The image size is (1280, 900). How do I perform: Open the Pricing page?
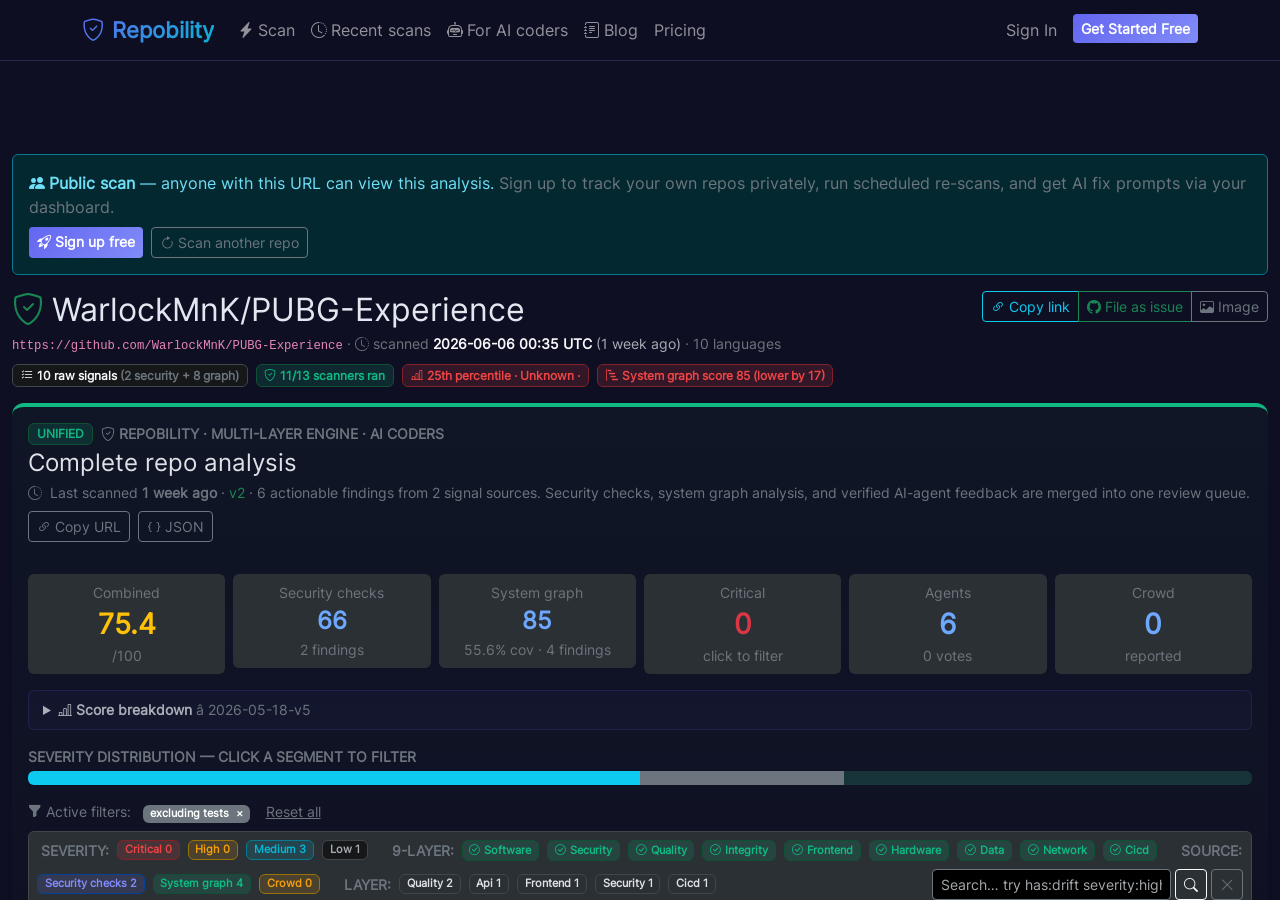[680, 30]
